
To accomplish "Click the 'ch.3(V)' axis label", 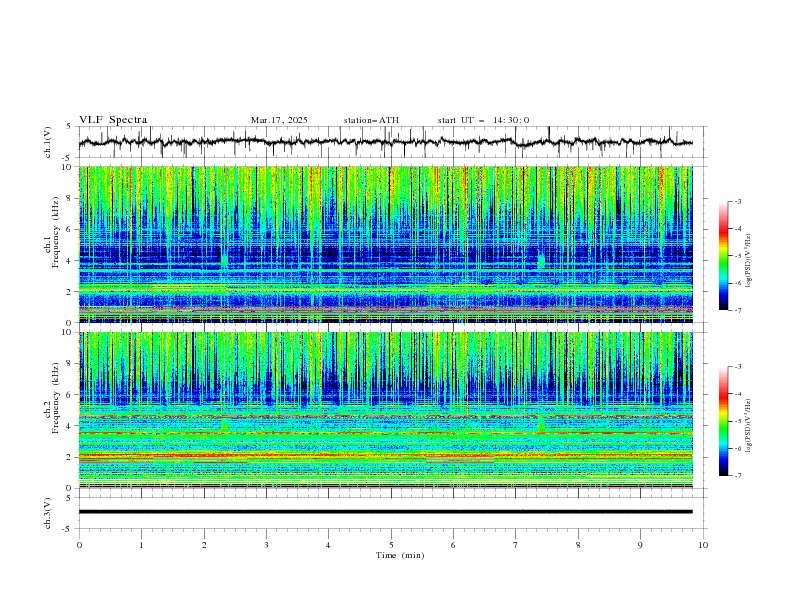I will pyautogui.click(x=48, y=513).
